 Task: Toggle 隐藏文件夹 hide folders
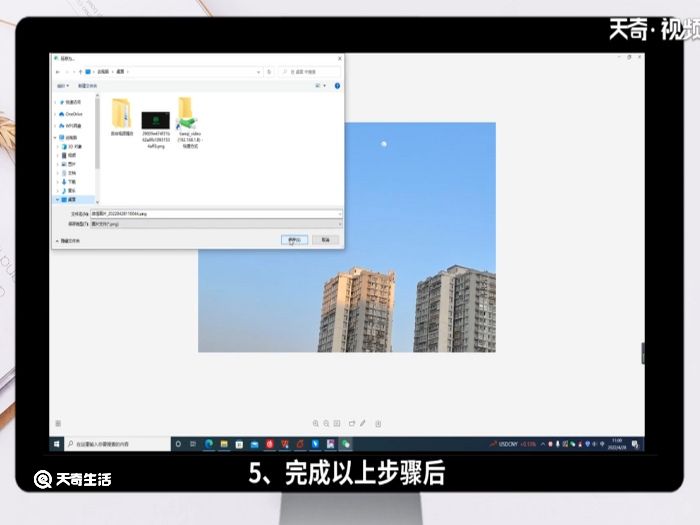click(x=67, y=241)
